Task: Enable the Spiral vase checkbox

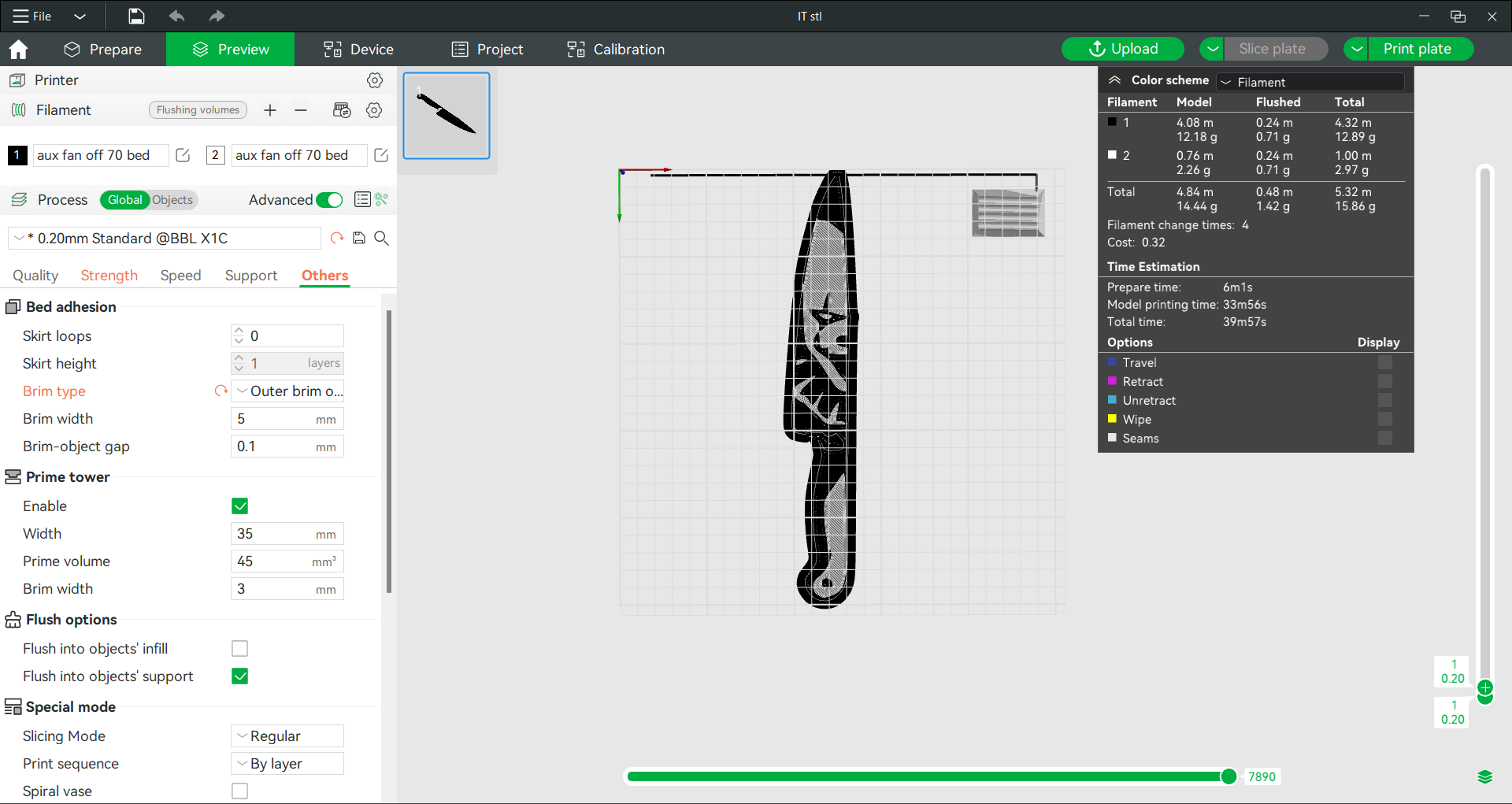Action: click(240, 791)
